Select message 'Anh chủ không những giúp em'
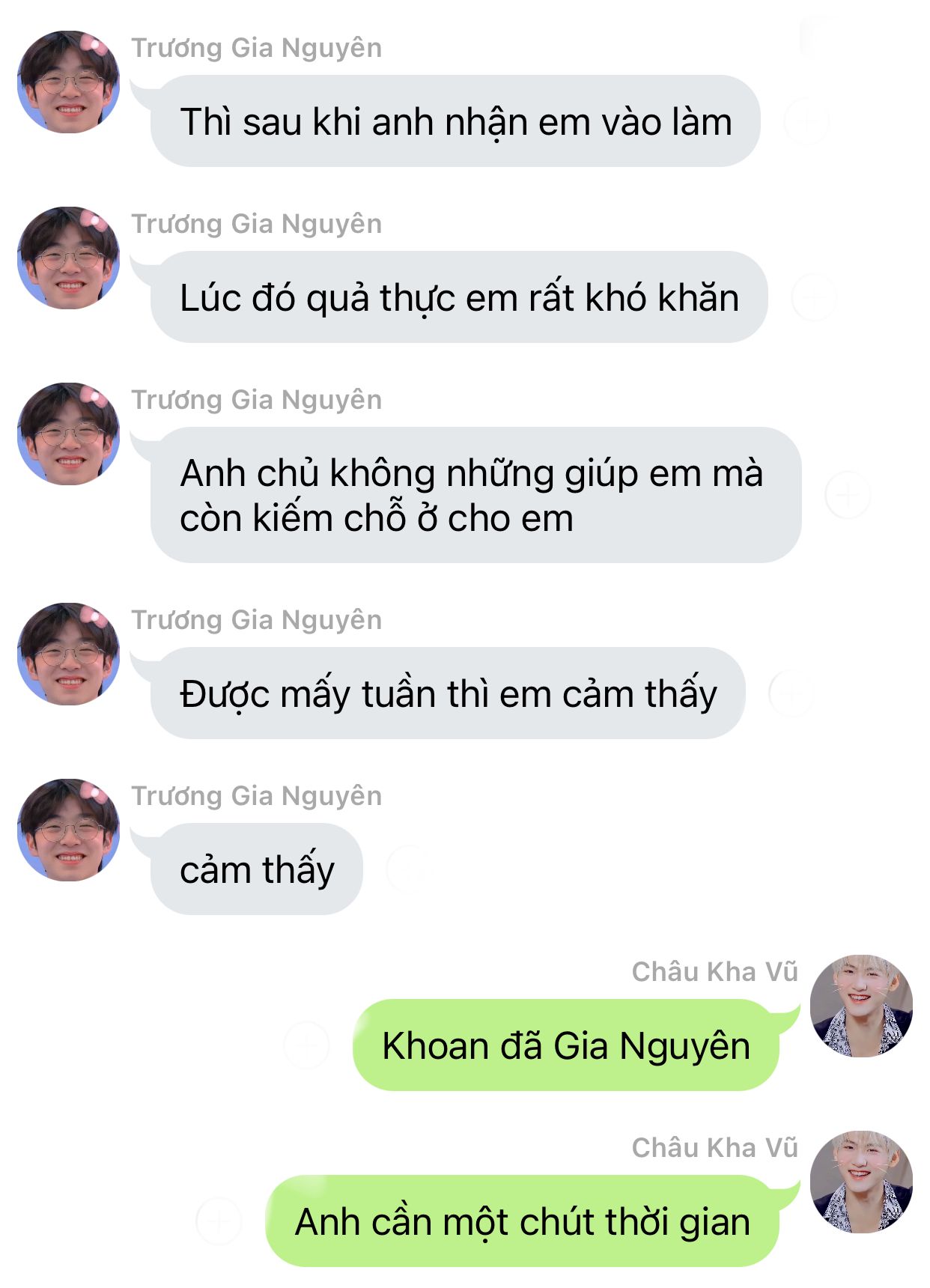This screenshot has width=930, height=1288. [x=475, y=495]
